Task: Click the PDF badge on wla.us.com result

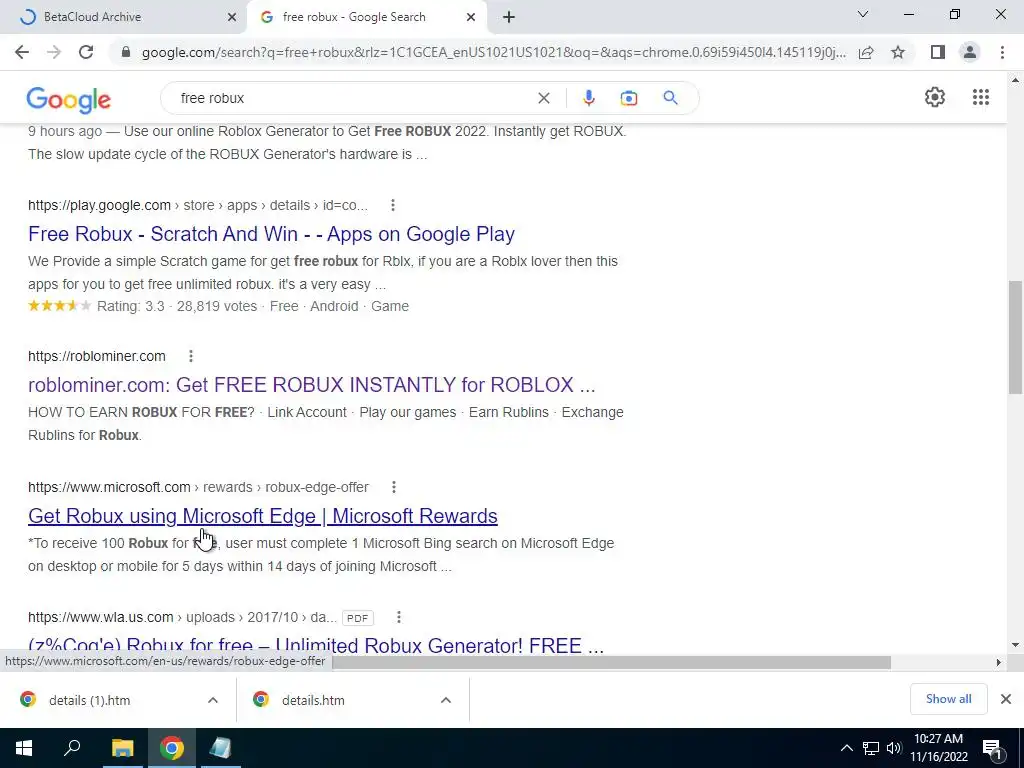Action: pyautogui.click(x=357, y=618)
